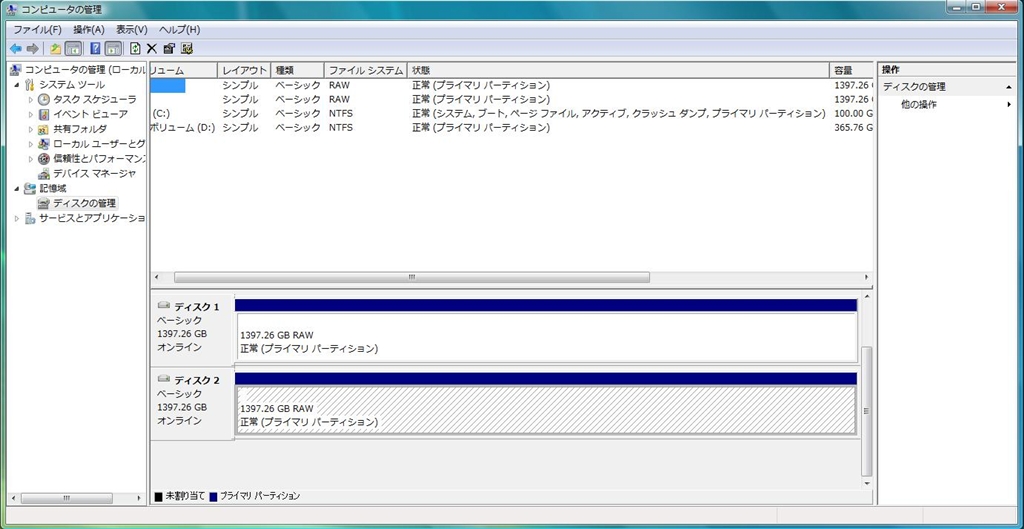
Task: Sort by ファイル システム column header
Action: click(x=366, y=70)
